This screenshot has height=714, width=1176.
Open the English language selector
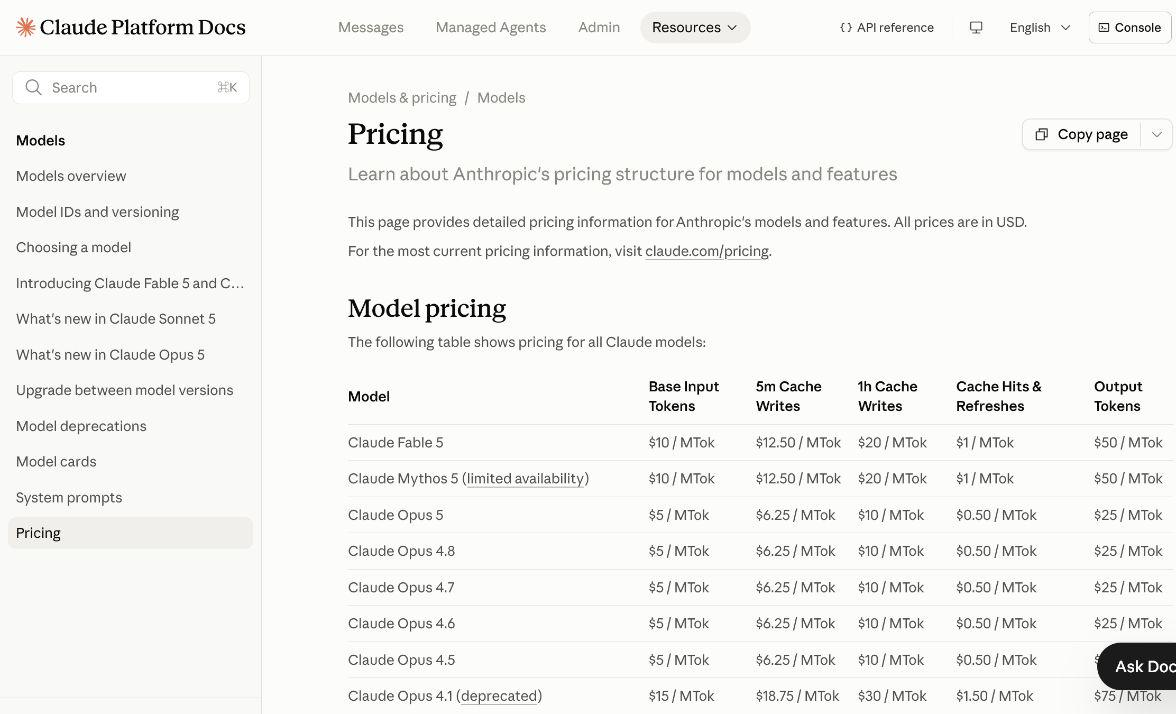[x=1040, y=28]
